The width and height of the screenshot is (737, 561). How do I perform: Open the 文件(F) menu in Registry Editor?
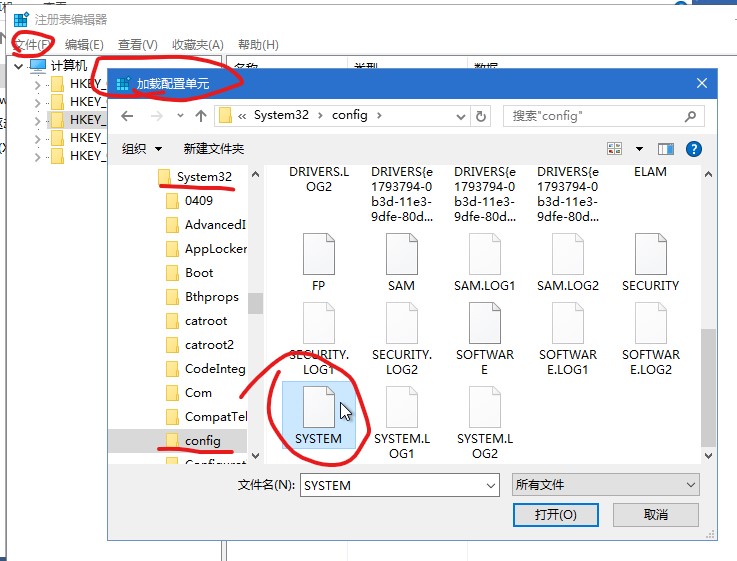32,45
